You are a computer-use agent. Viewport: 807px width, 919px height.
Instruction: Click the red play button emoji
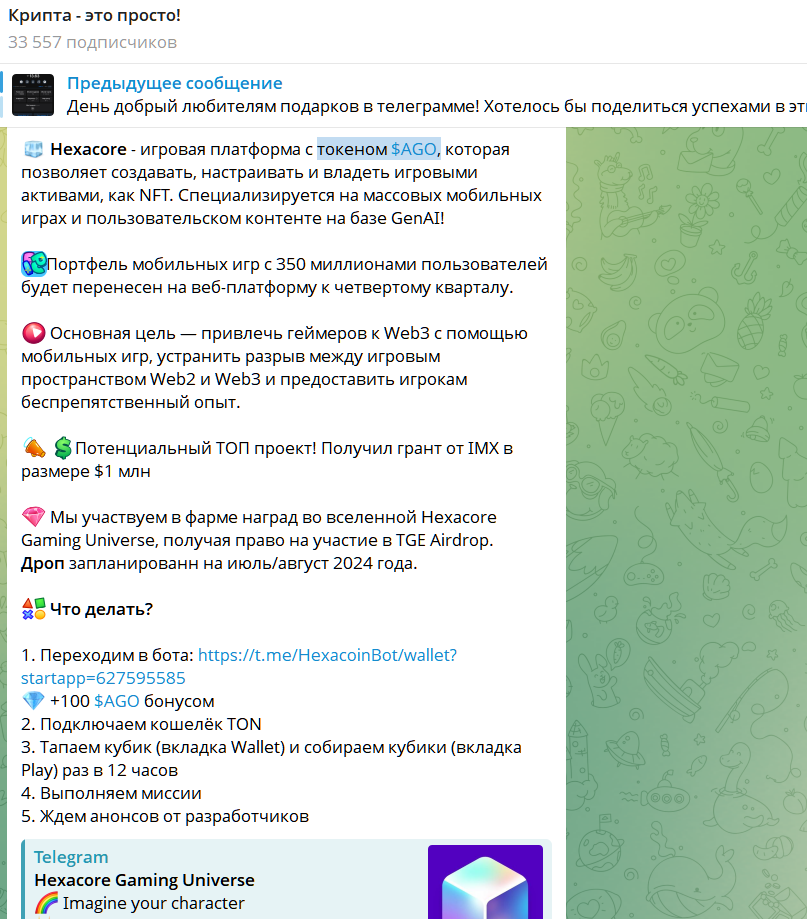[33, 333]
